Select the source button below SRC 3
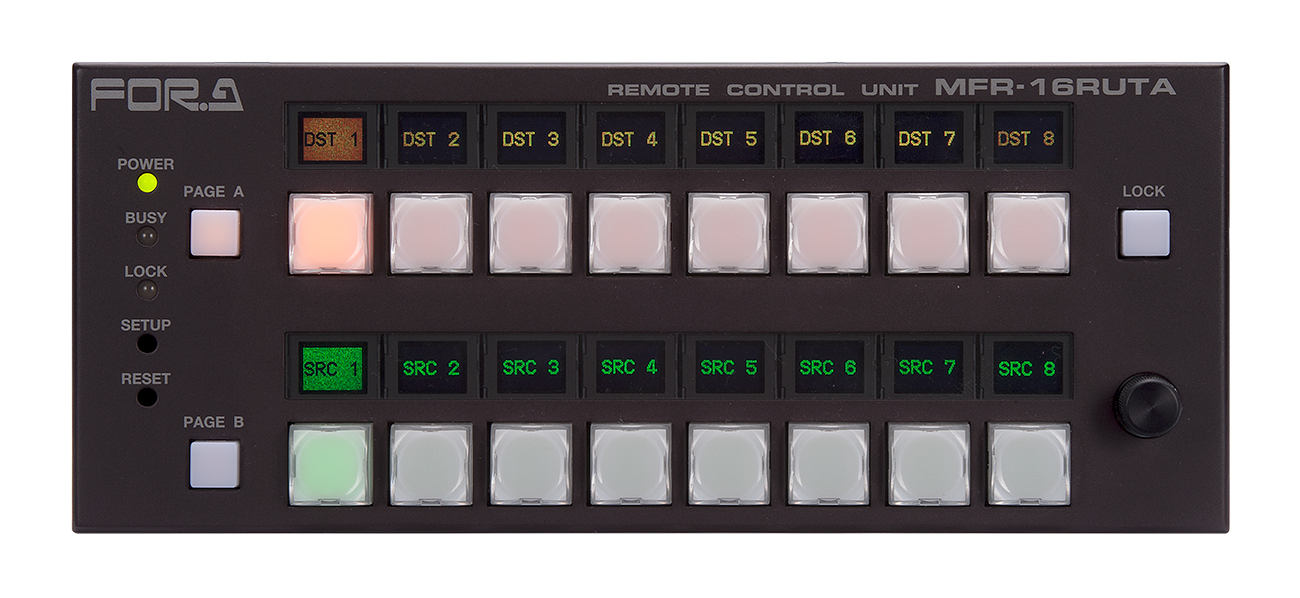The image size is (1300, 598). click(x=529, y=463)
